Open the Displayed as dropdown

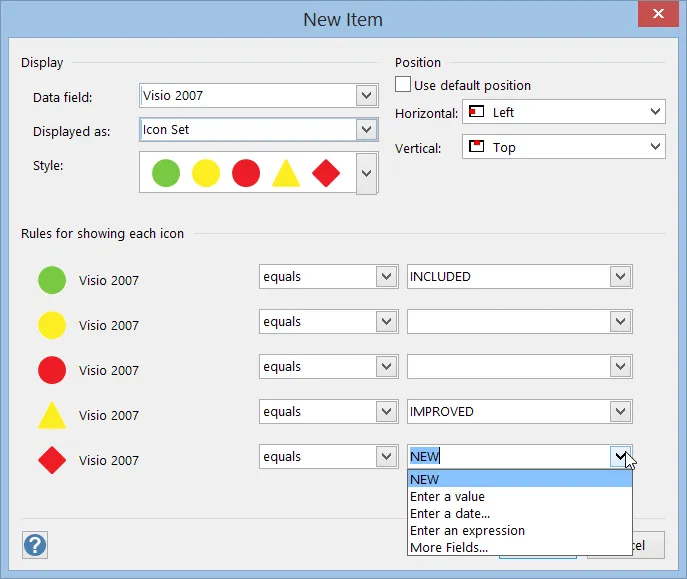tap(367, 129)
